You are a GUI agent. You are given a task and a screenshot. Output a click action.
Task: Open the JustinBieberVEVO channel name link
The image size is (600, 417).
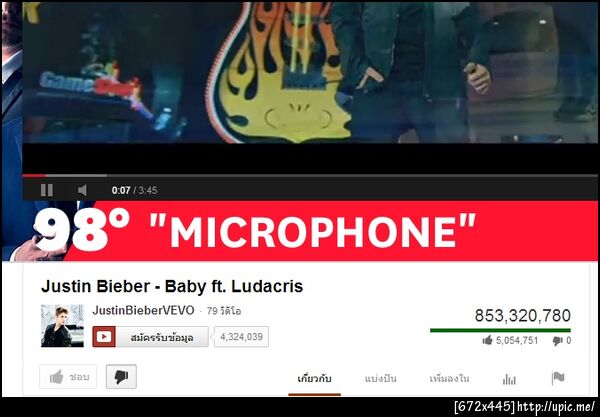pos(143,310)
